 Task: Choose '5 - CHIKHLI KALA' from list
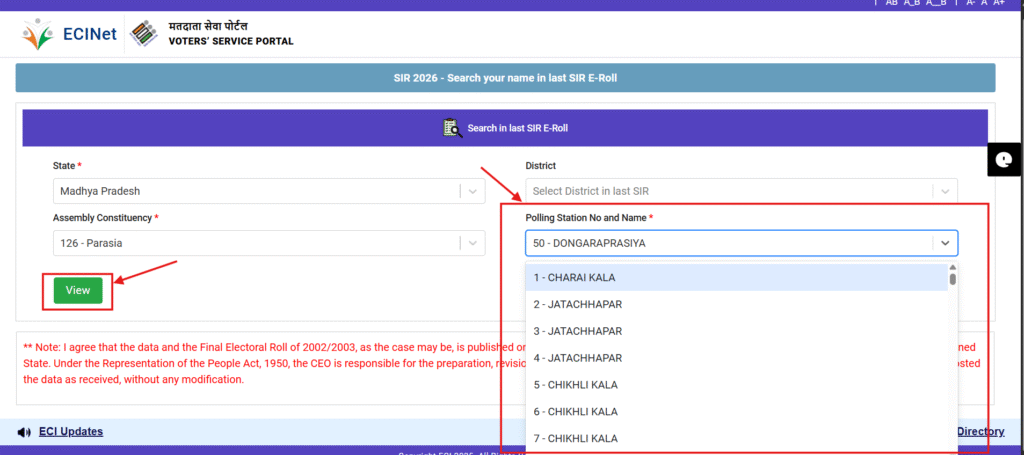[x=736, y=384]
